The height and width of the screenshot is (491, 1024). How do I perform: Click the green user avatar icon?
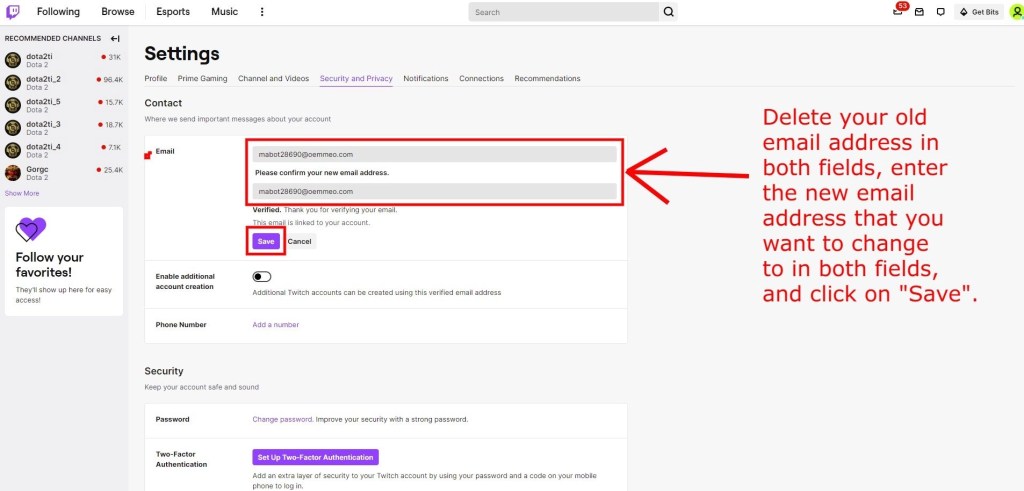(x=1016, y=12)
